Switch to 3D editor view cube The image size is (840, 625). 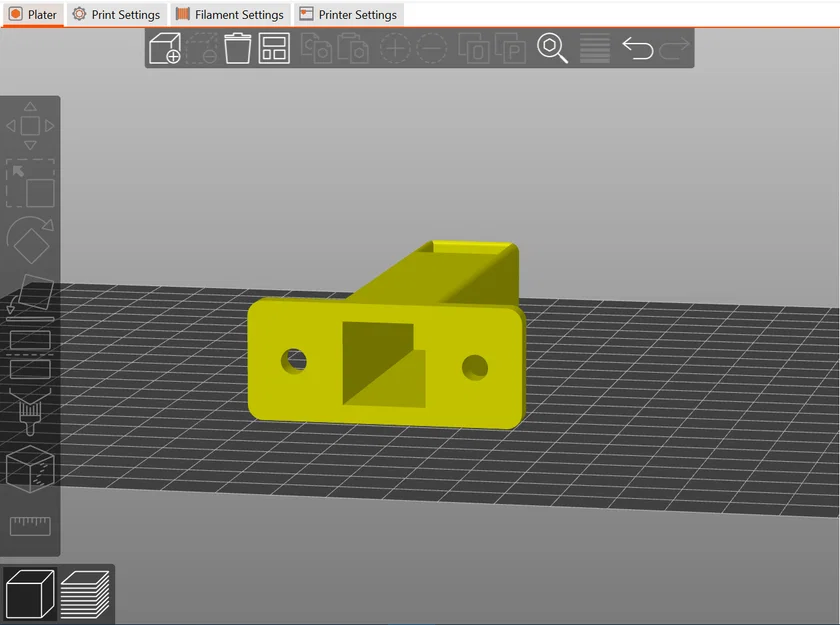30,594
